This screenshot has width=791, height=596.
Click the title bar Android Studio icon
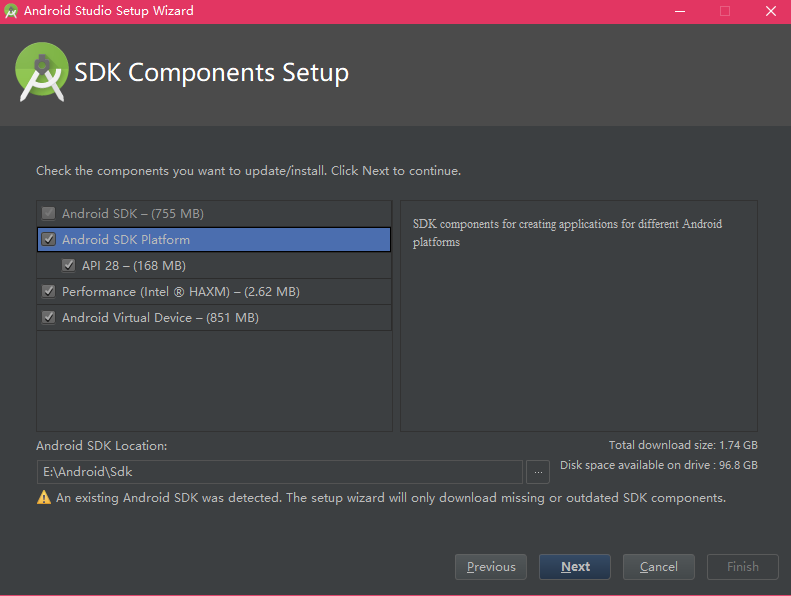11,11
